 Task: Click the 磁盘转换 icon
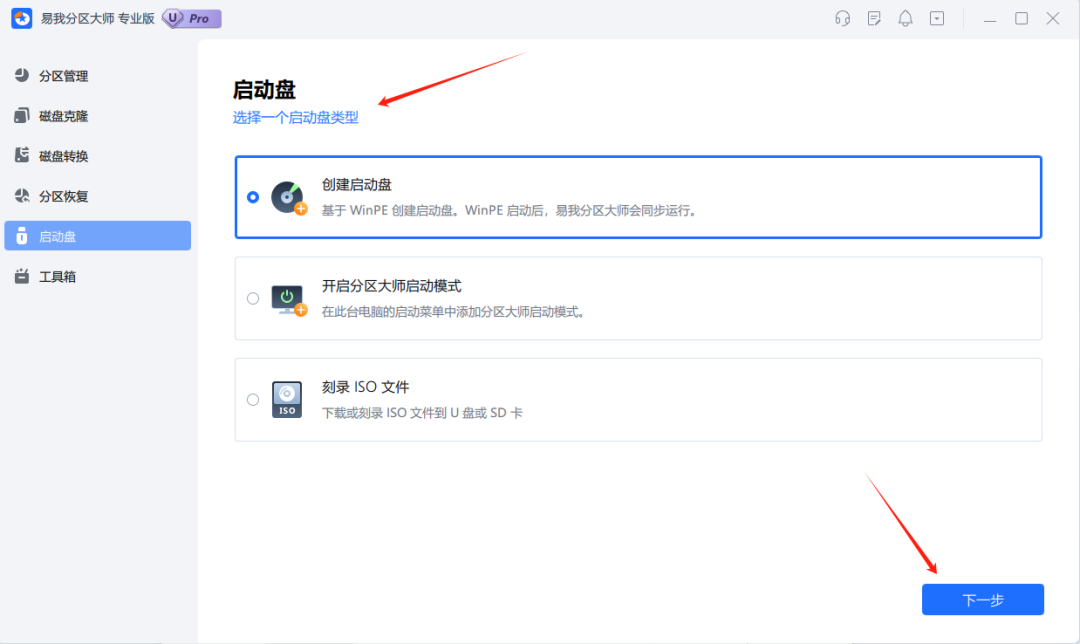[22, 155]
